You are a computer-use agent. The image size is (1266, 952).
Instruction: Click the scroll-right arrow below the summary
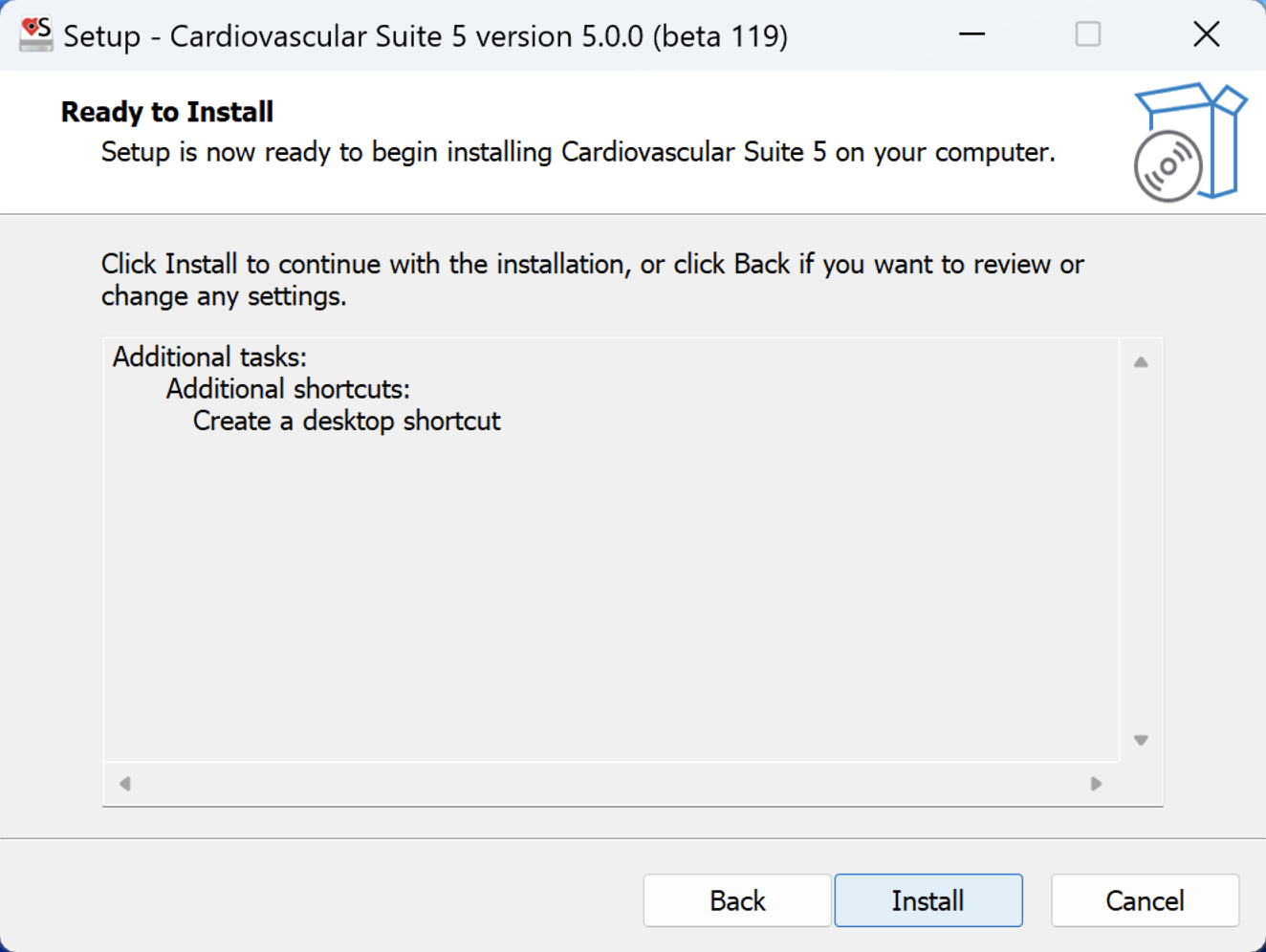pos(1096,783)
